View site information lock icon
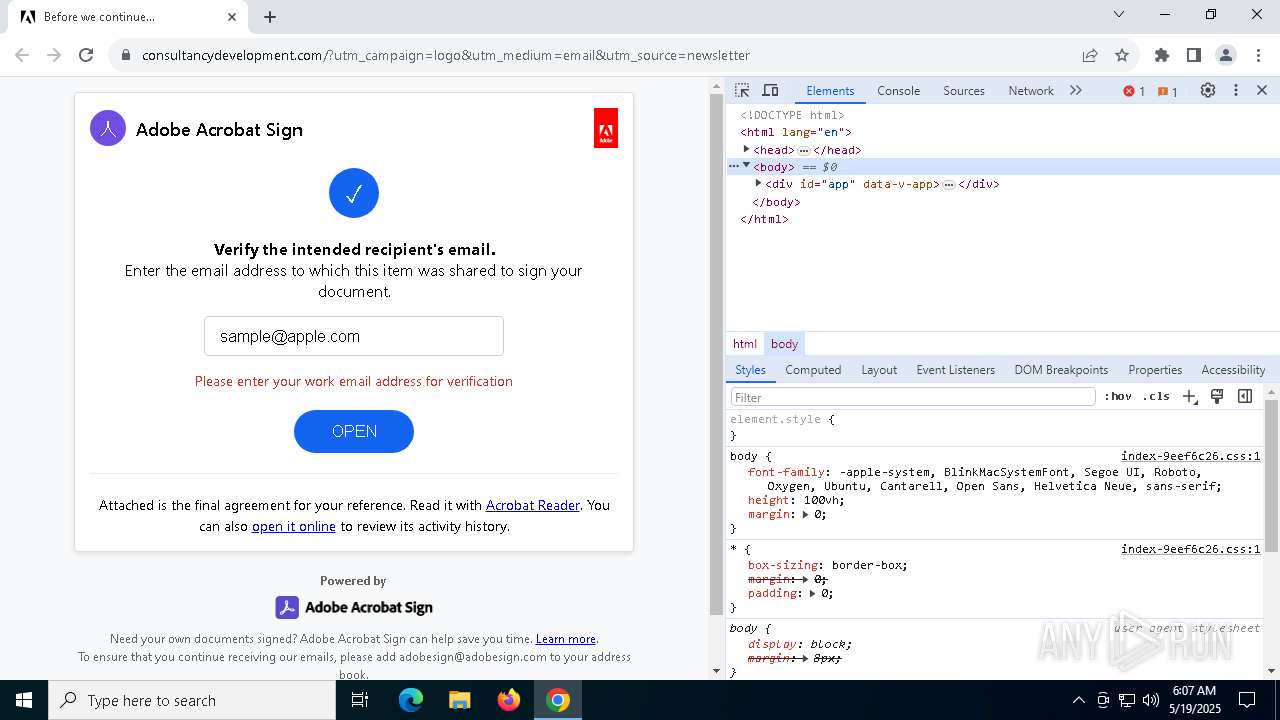1280x720 pixels. [126, 55]
